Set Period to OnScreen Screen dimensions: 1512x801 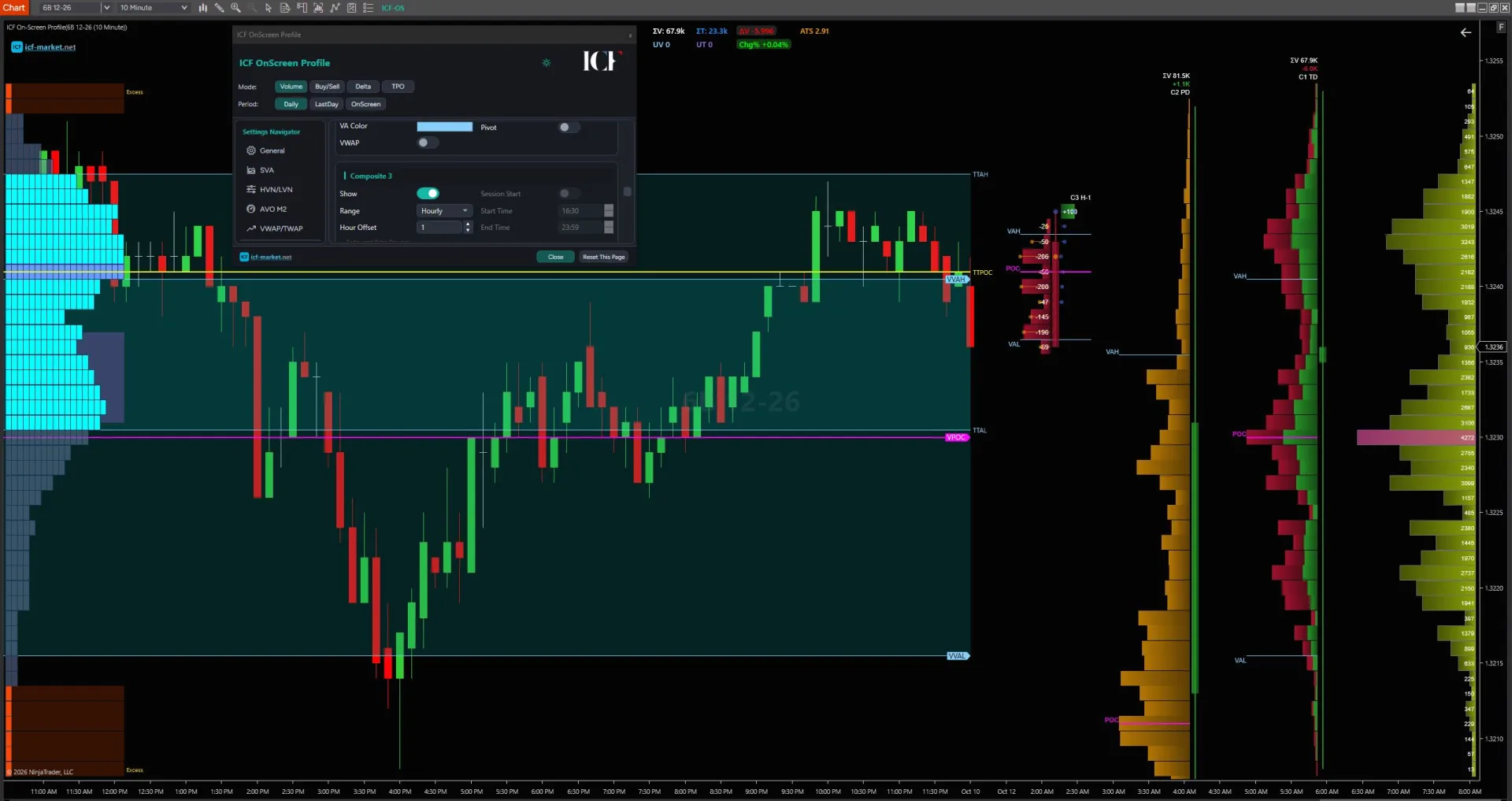coord(365,104)
